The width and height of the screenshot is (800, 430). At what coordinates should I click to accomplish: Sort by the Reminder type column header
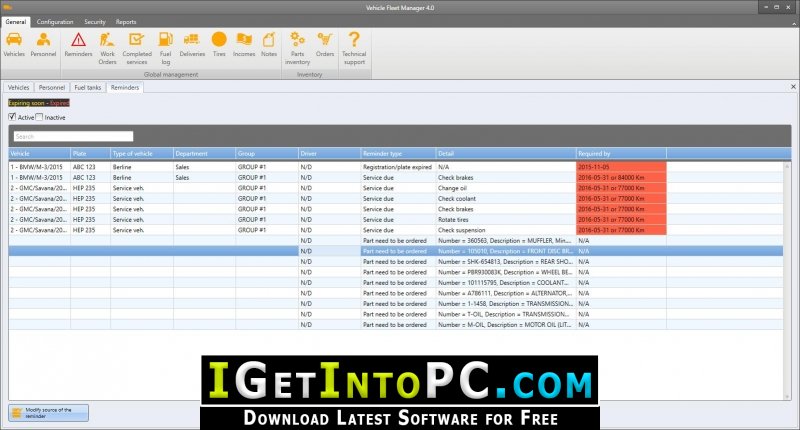coord(398,154)
